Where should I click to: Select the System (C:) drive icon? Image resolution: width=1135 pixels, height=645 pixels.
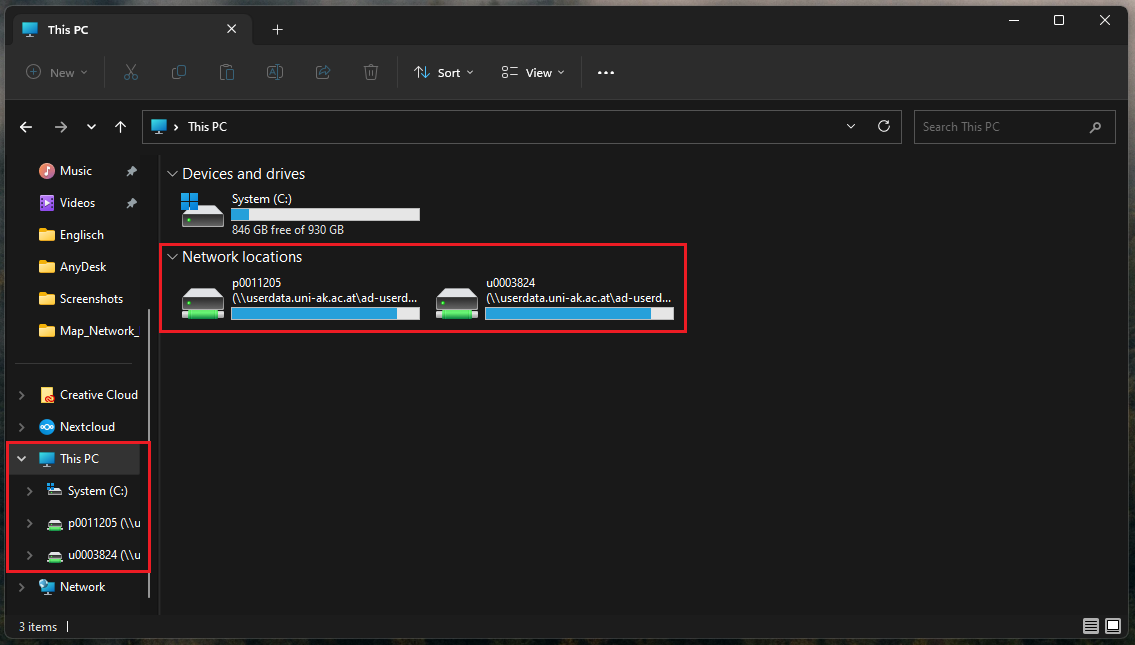[202, 211]
